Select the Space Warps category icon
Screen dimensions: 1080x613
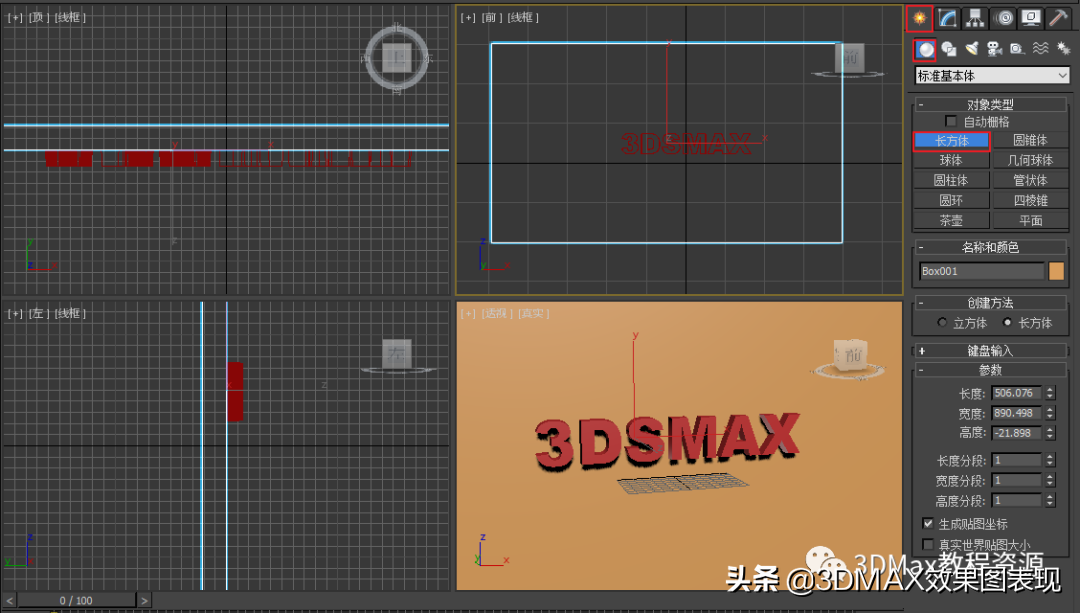pos(1040,49)
